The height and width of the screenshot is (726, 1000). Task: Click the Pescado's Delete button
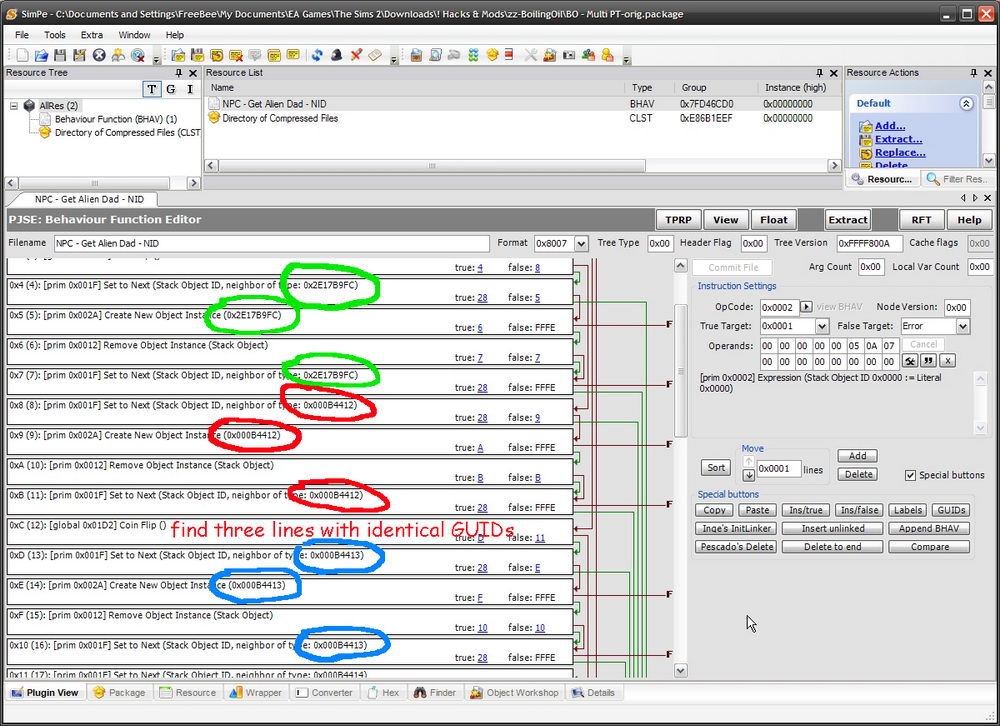click(x=735, y=547)
